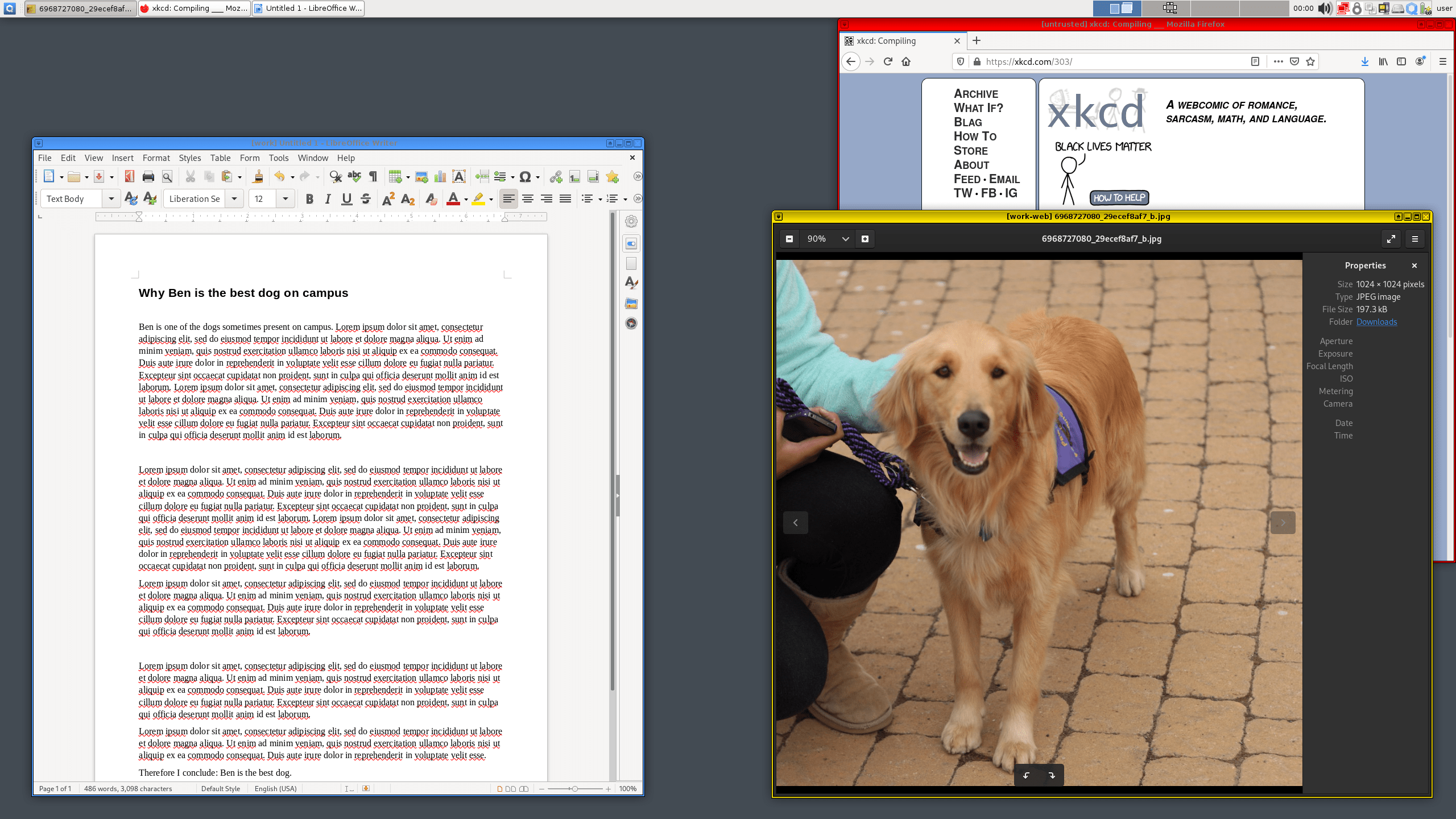Click the Insert Image icon in toolbar
Viewport: 1456px width, 819px height.
(421, 177)
